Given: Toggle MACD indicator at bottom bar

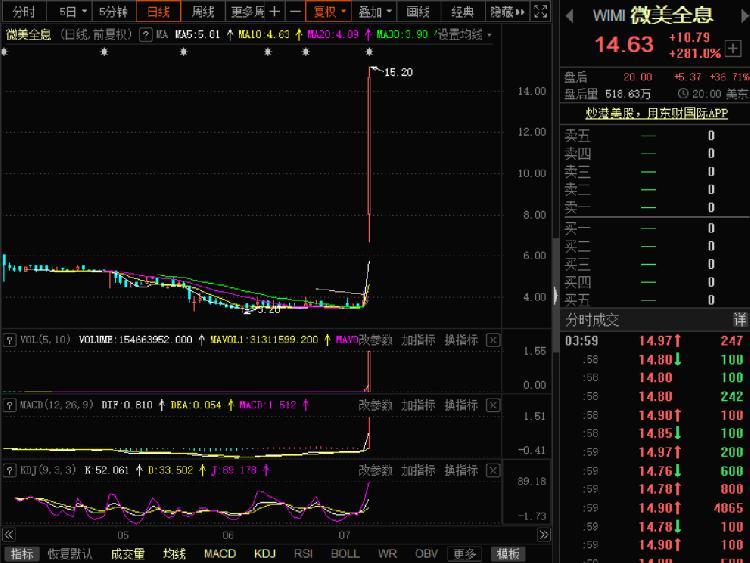Looking at the screenshot, I should (220, 554).
